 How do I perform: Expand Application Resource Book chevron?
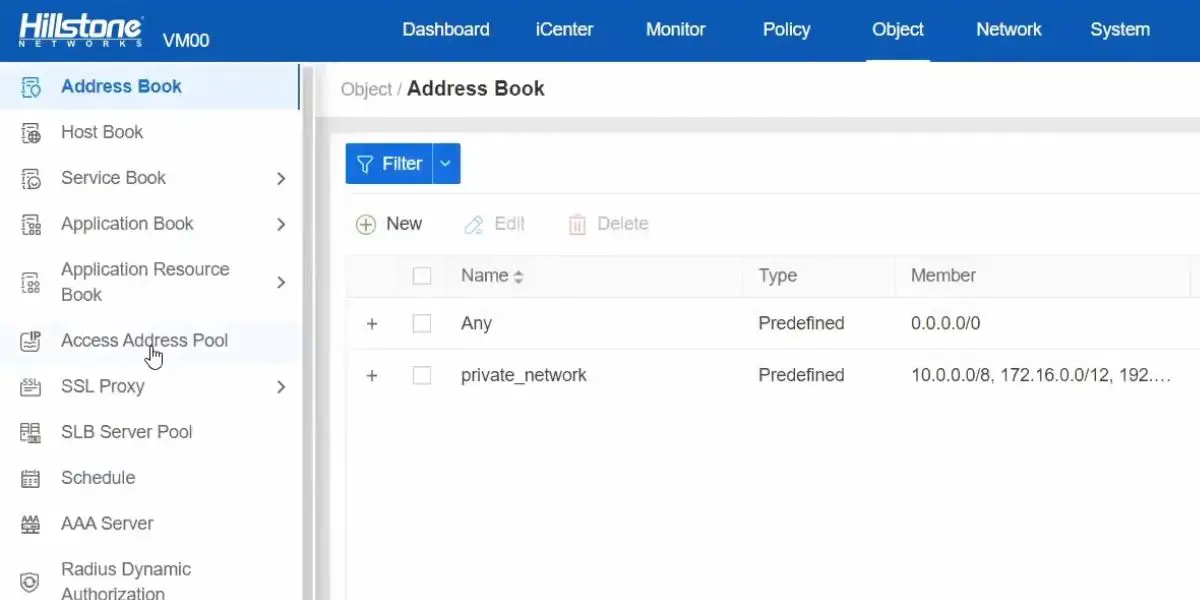(x=281, y=283)
